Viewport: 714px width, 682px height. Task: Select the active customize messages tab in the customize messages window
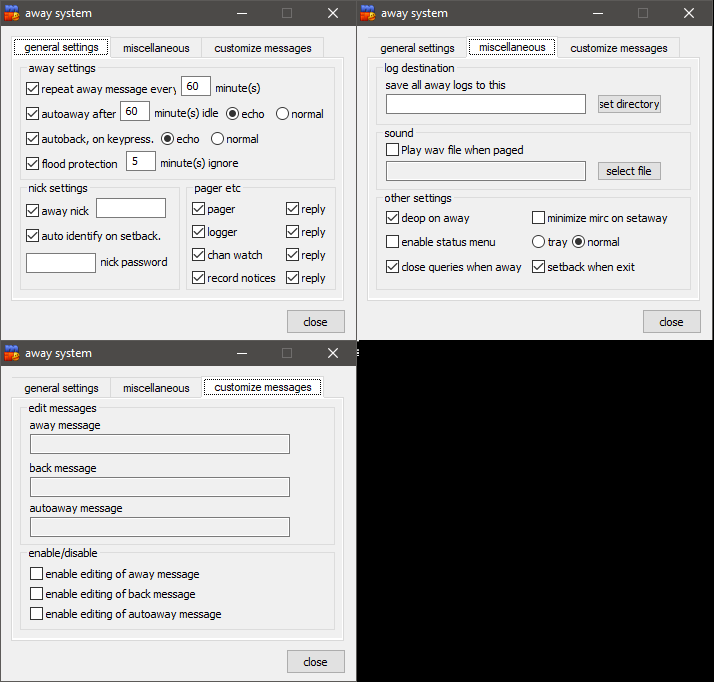tap(263, 387)
